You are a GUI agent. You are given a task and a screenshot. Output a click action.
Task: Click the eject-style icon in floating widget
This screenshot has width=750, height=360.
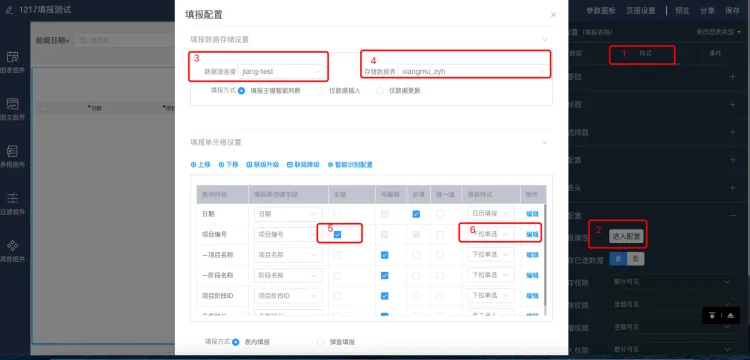point(730,316)
